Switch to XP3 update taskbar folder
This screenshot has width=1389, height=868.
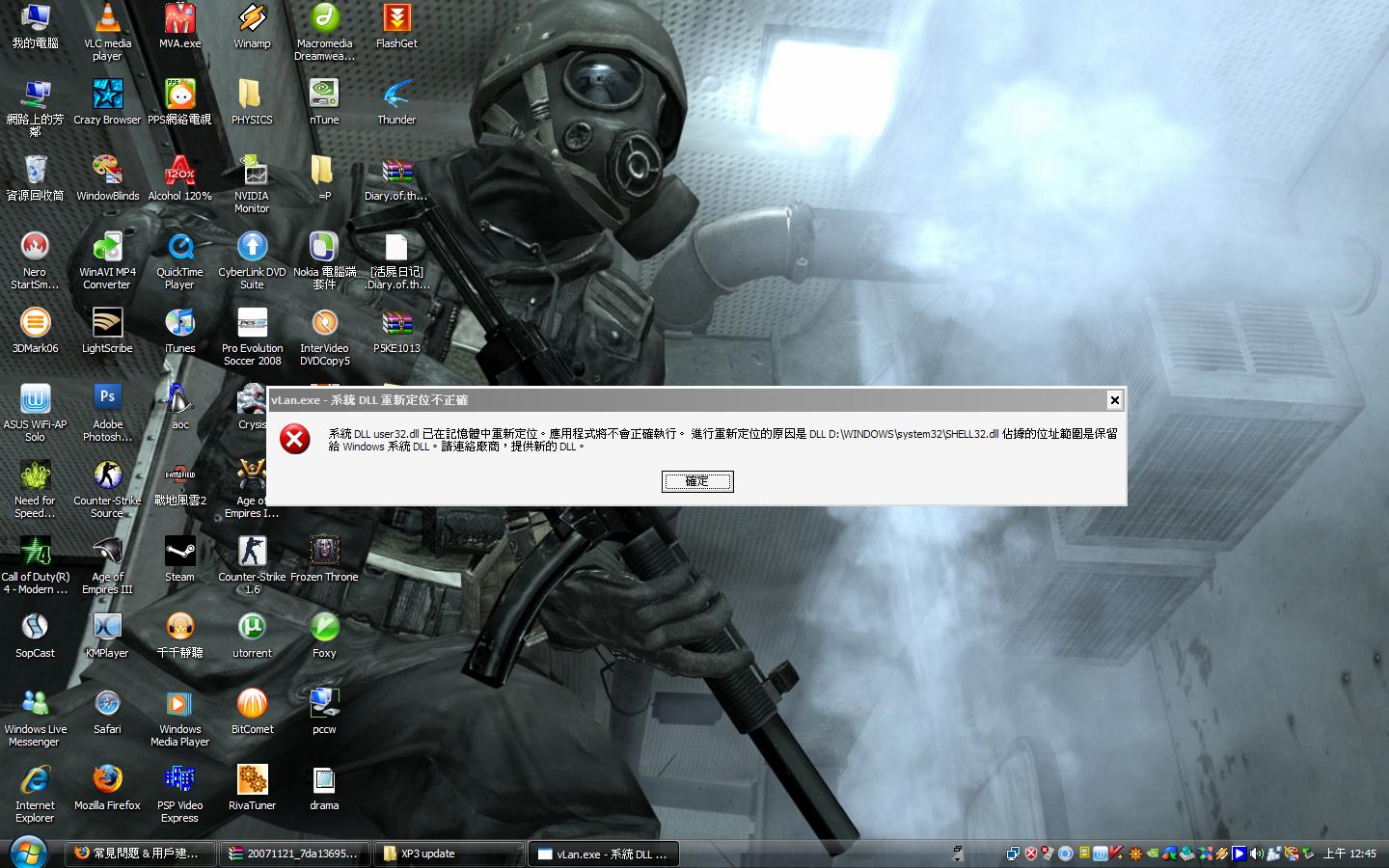pyautogui.click(x=449, y=854)
